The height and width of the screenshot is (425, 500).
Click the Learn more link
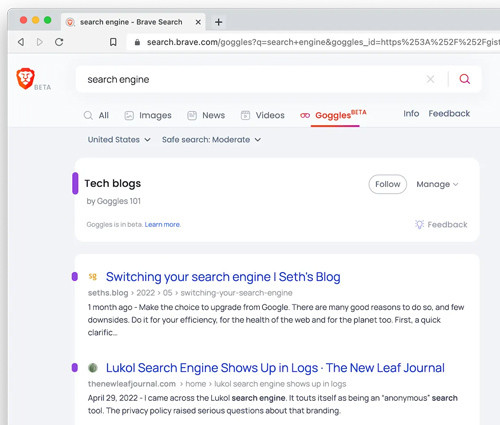[x=162, y=225]
